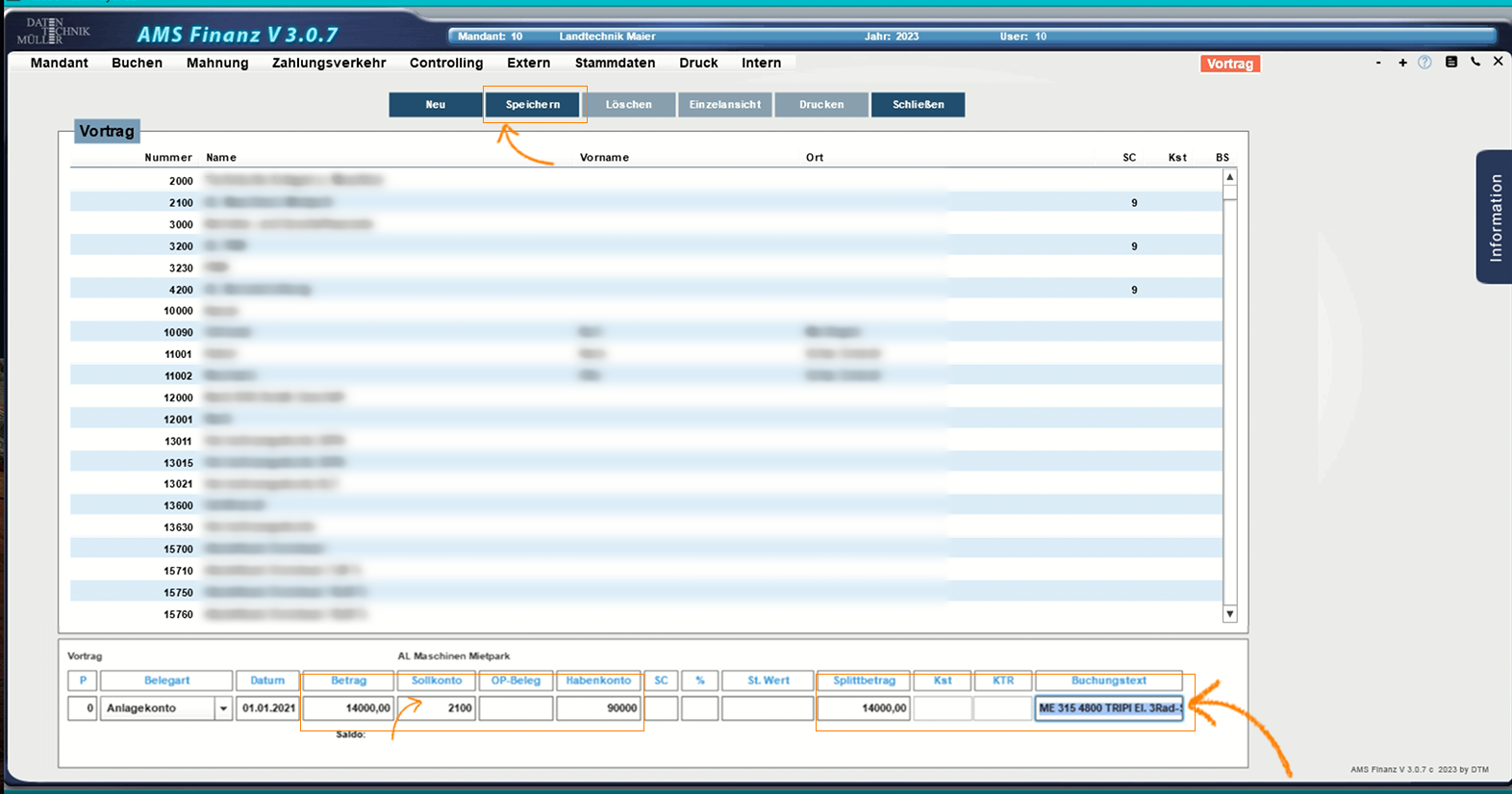Click the Buchungstext input field

(1109, 708)
